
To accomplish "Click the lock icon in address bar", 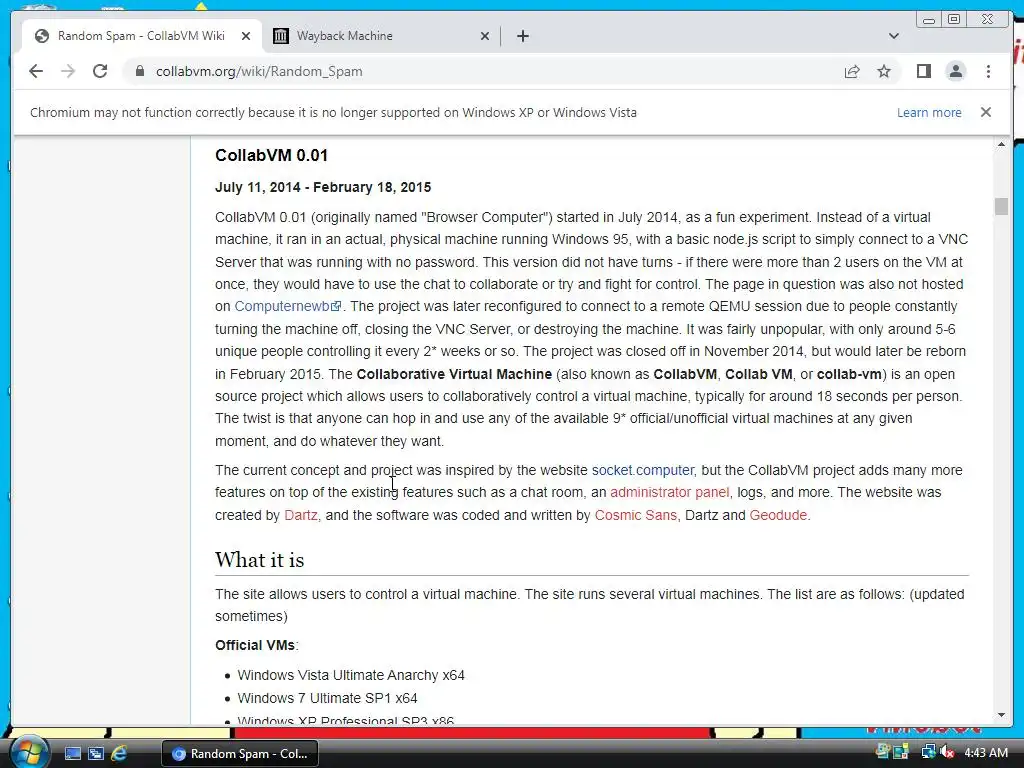I will point(139,71).
